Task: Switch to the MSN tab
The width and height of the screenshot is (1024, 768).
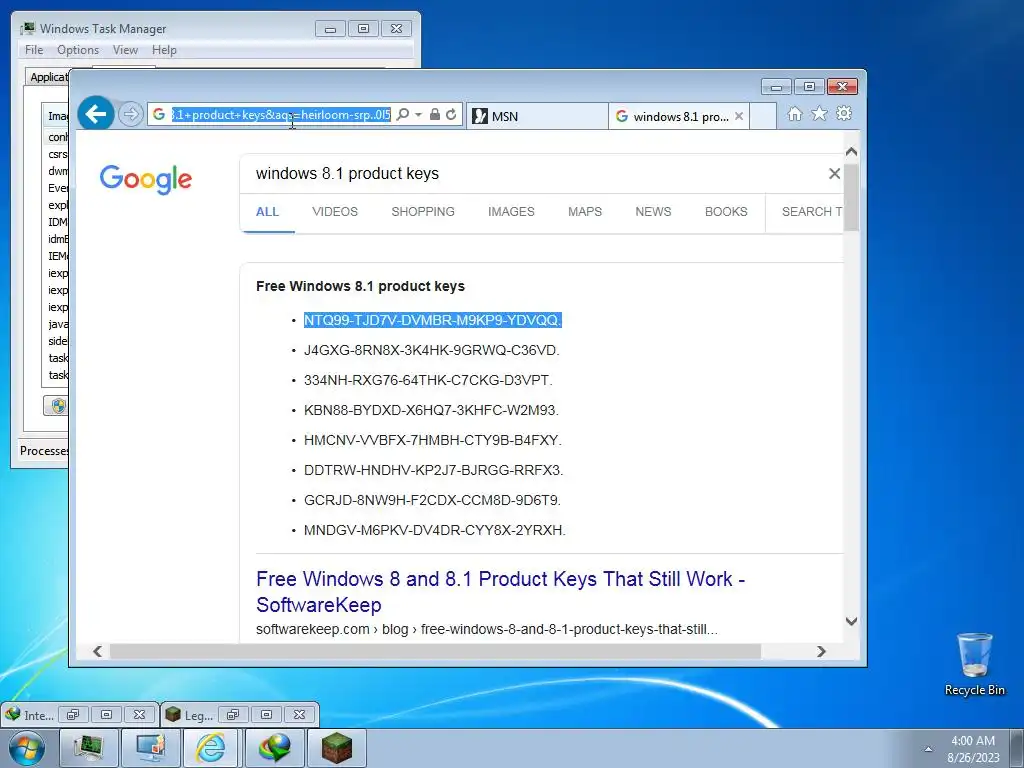Action: click(x=537, y=116)
